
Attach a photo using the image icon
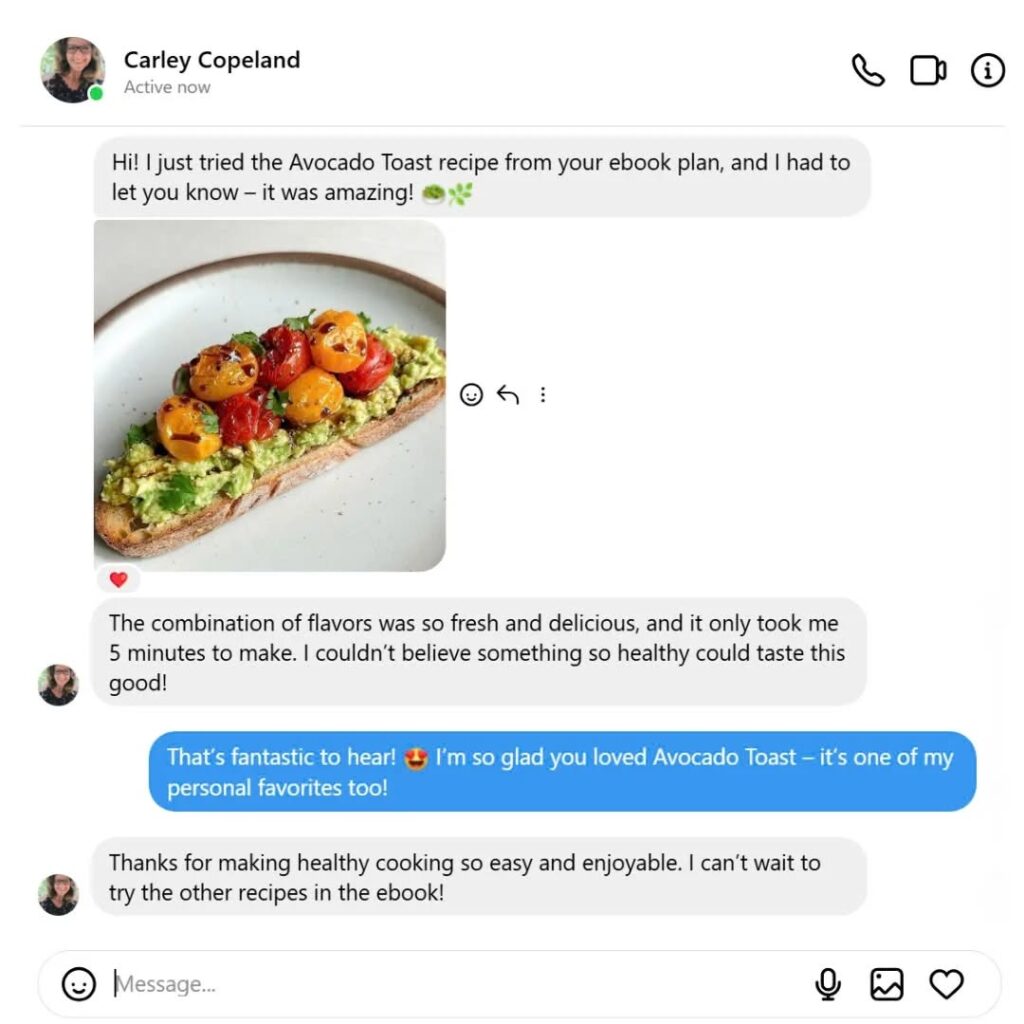pyautogui.click(x=886, y=984)
